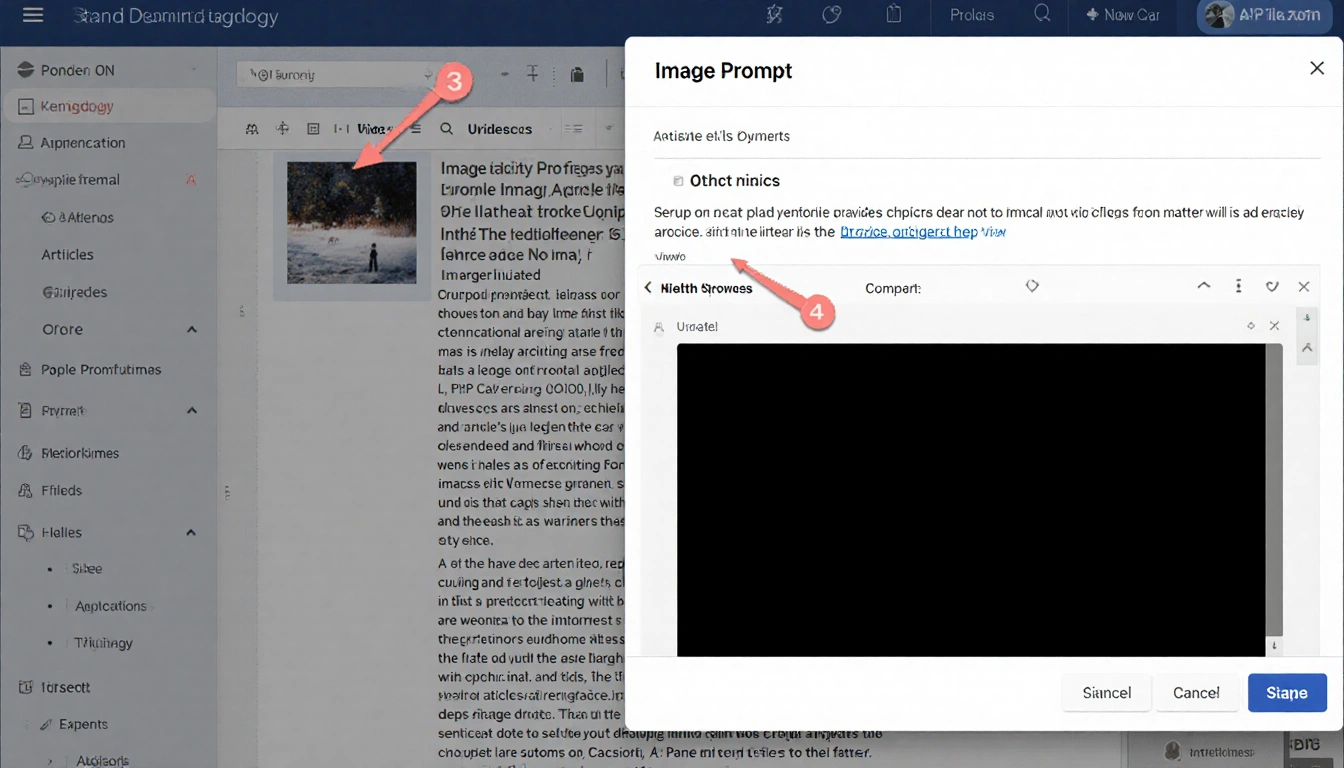1344x768 pixels.
Task: Click the magnifier icon beside Uridesces
Action: 446,129
